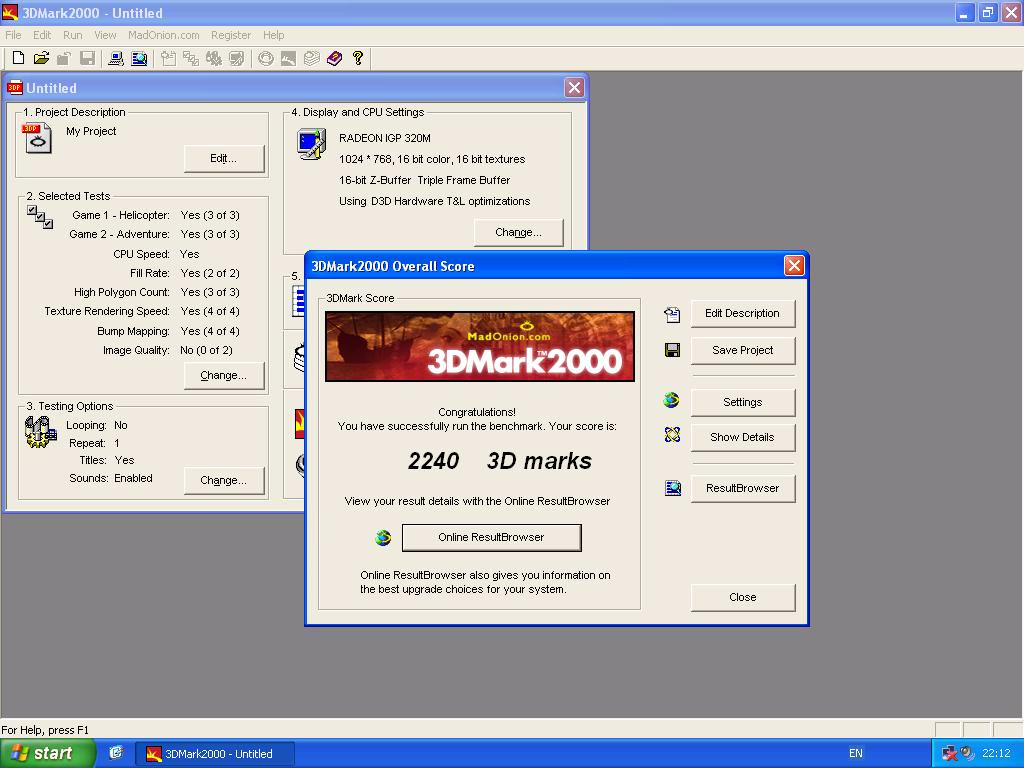The image size is (1024, 768).
Task: Click Change... under Testing Options
Action: point(224,480)
